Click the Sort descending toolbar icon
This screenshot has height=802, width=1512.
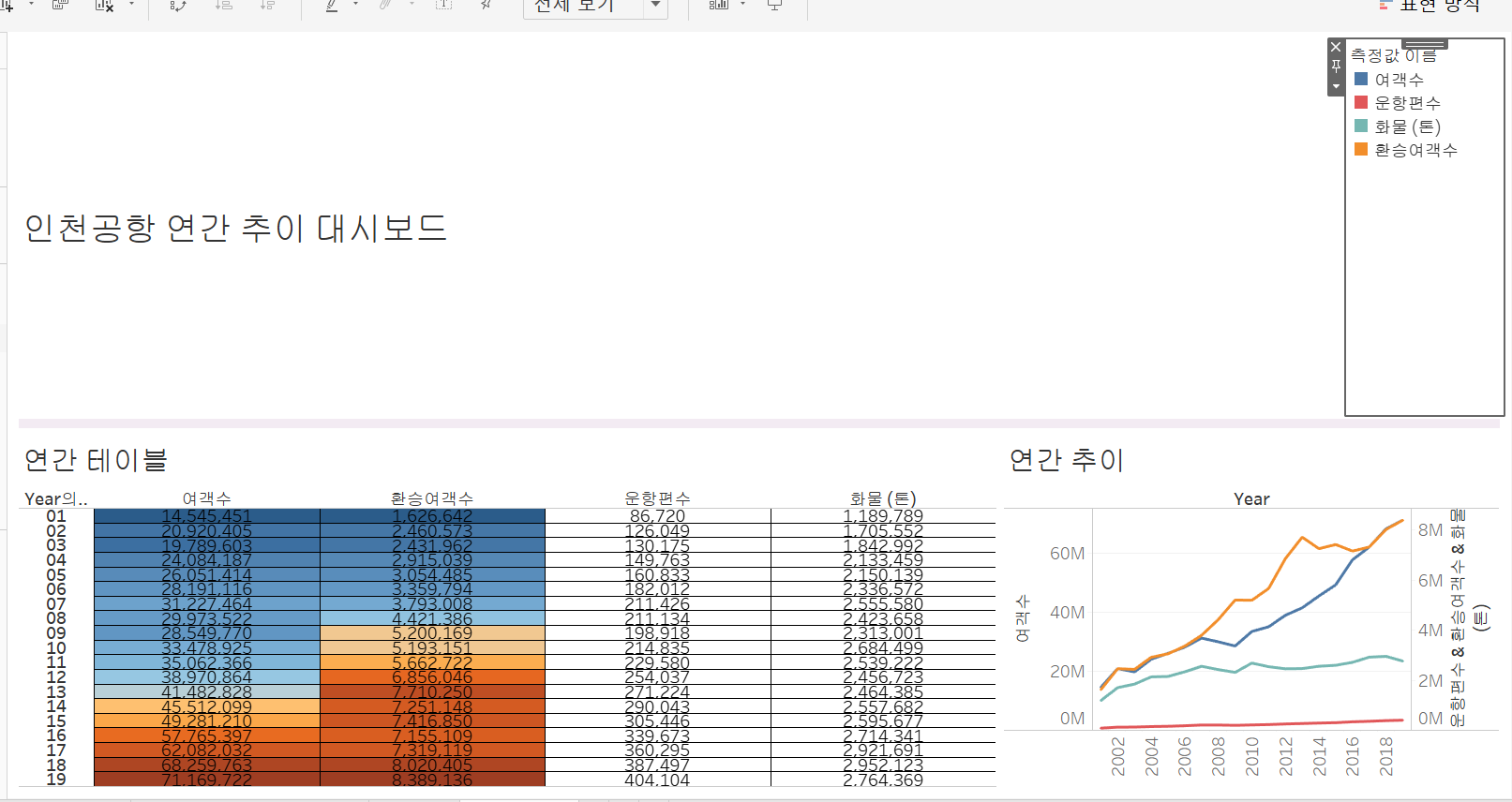[267, 5]
